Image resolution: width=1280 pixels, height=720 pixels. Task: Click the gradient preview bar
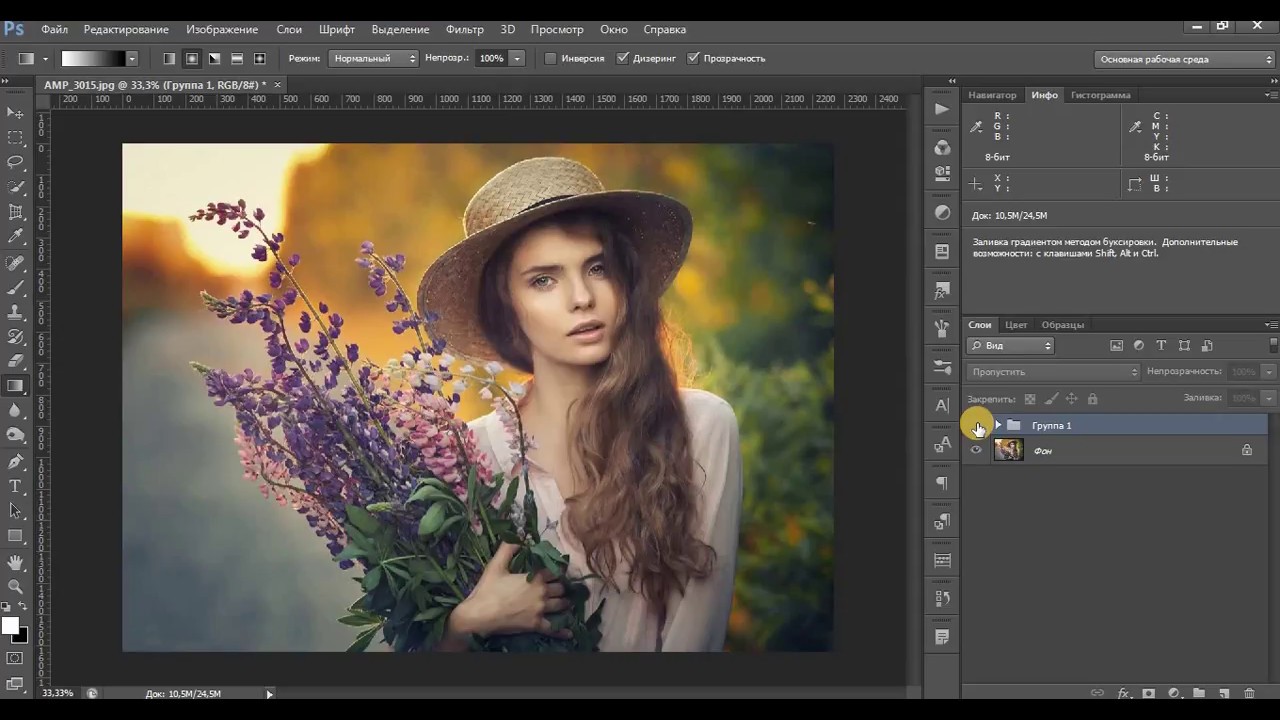click(93, 59)
